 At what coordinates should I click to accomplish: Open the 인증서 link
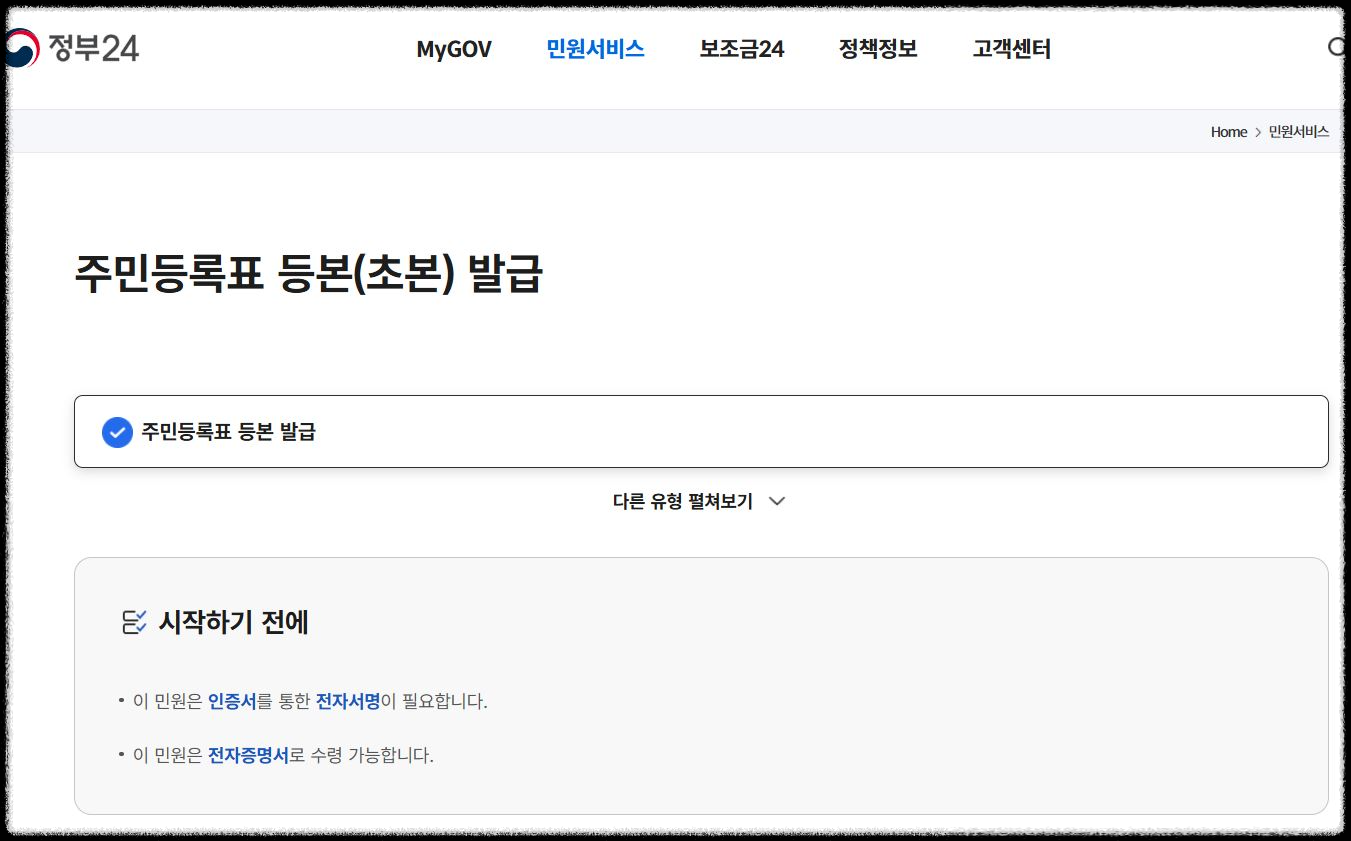(236, 701)
